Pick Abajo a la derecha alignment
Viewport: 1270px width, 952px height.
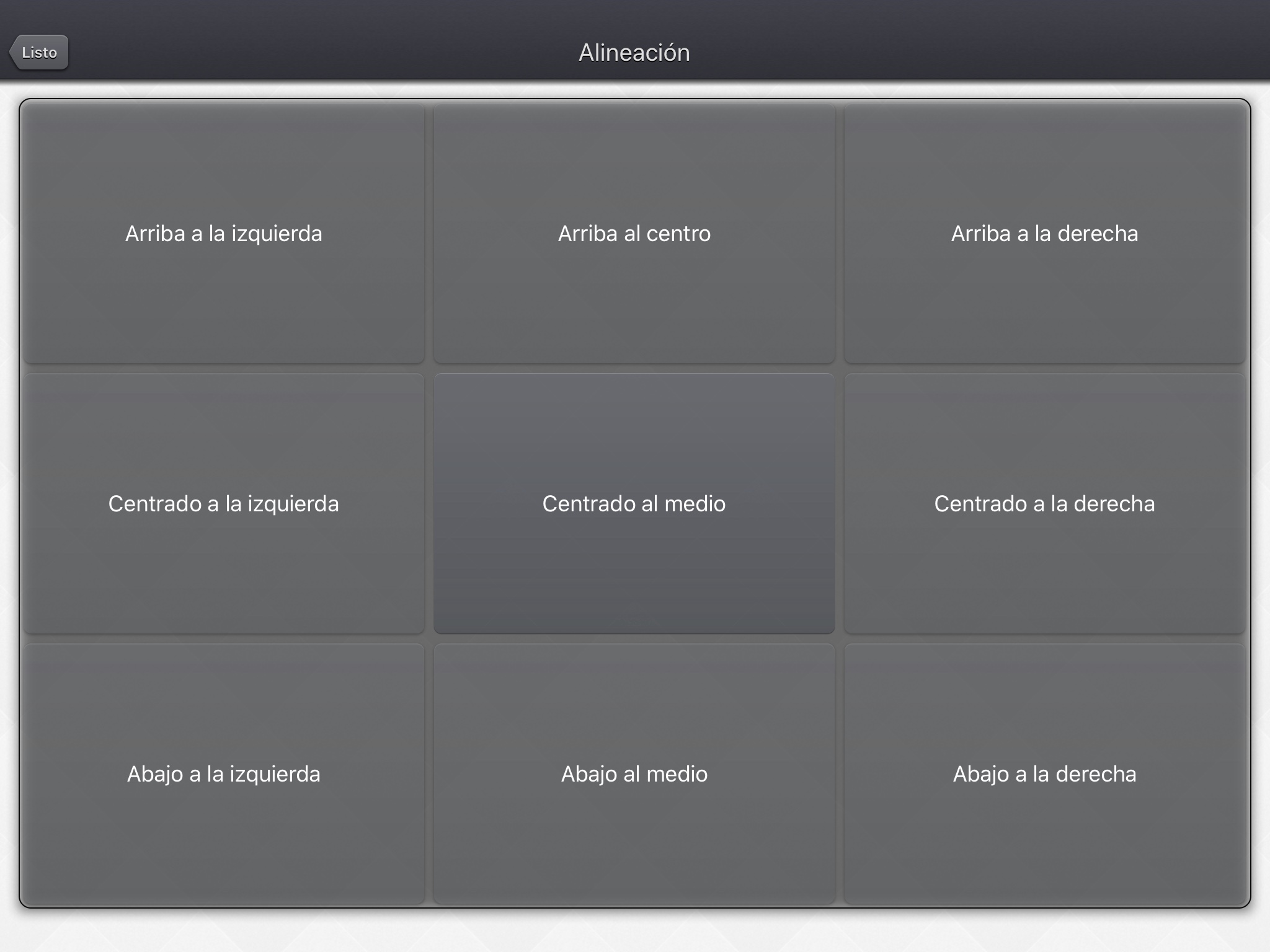click(1045, 773)
